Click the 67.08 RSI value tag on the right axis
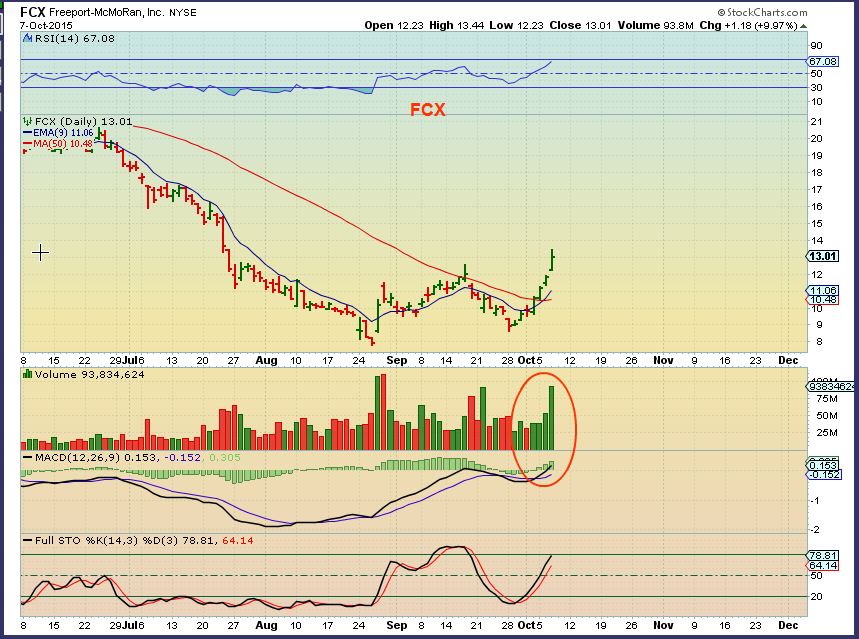Image resolution: width=859 pixels, height=639 pixels. point(823,61)
